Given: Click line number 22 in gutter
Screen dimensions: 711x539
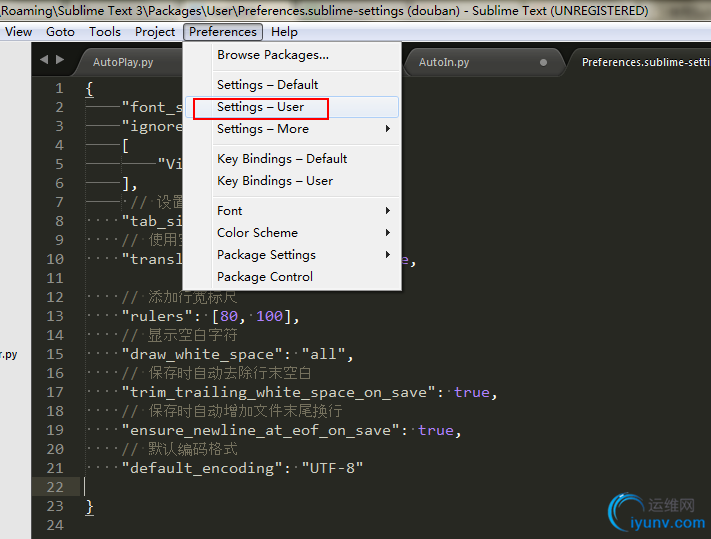Looking at the screenshot, I should [x=55, y=487].
